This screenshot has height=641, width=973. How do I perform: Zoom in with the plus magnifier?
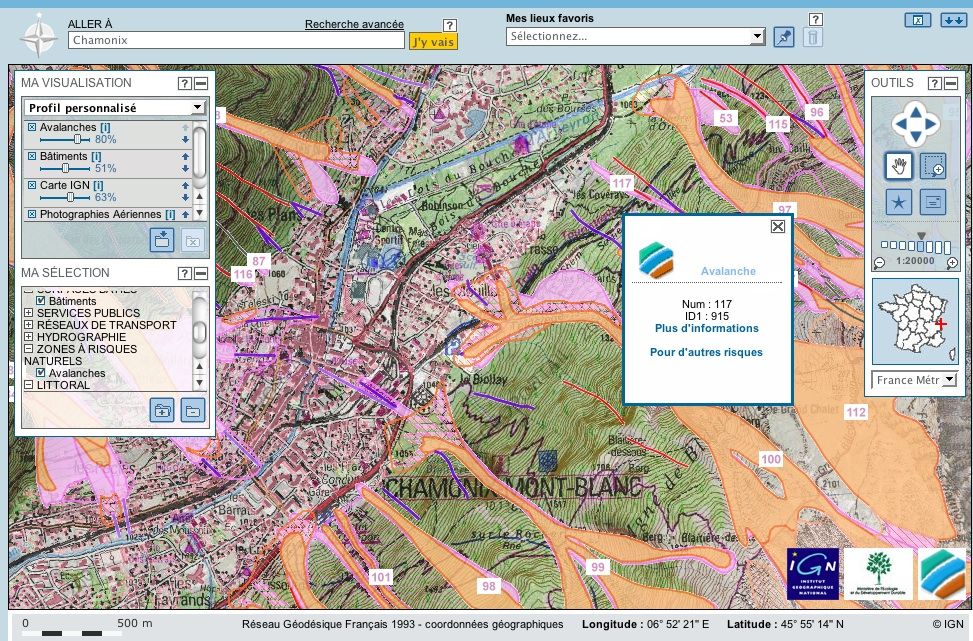[x=952, y=263]
